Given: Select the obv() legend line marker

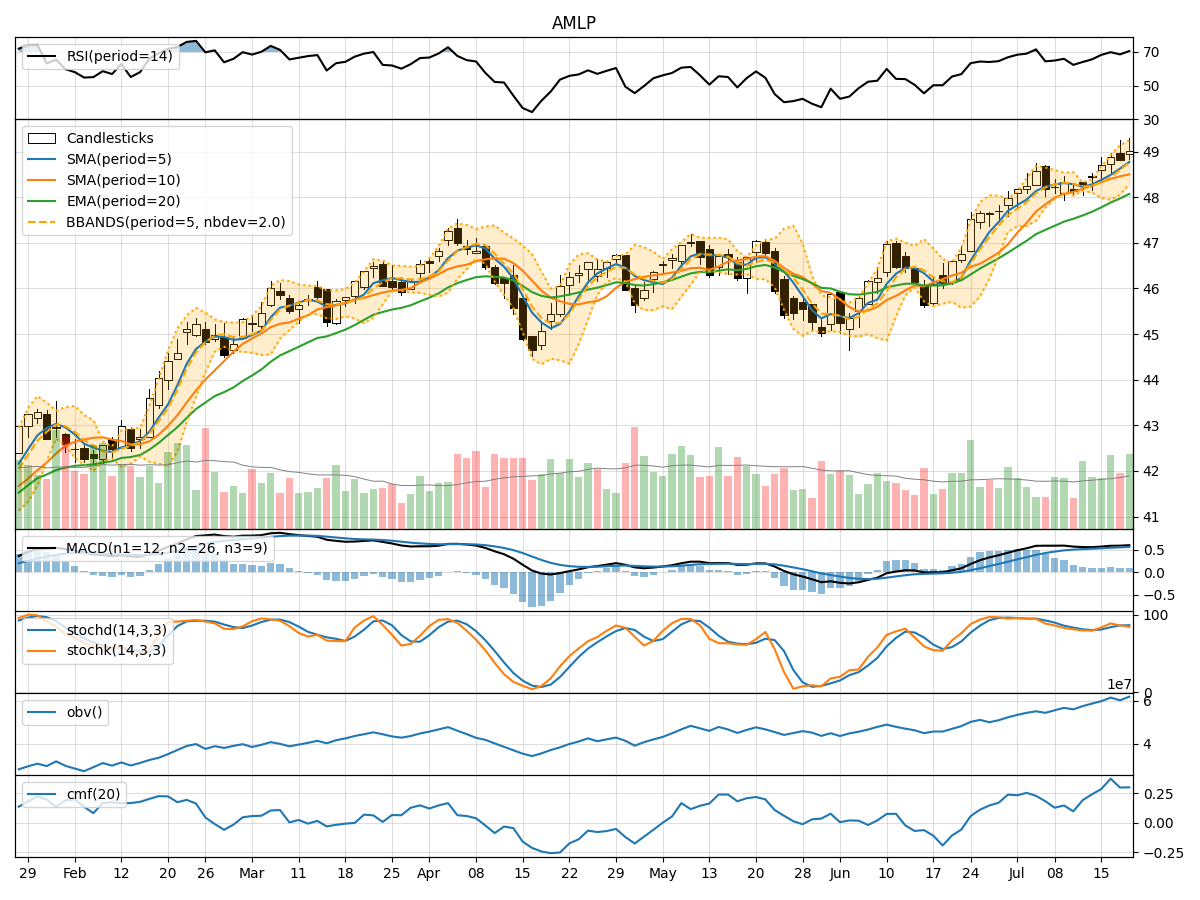Looking at the screenshot, I should [x=42, y=712].
